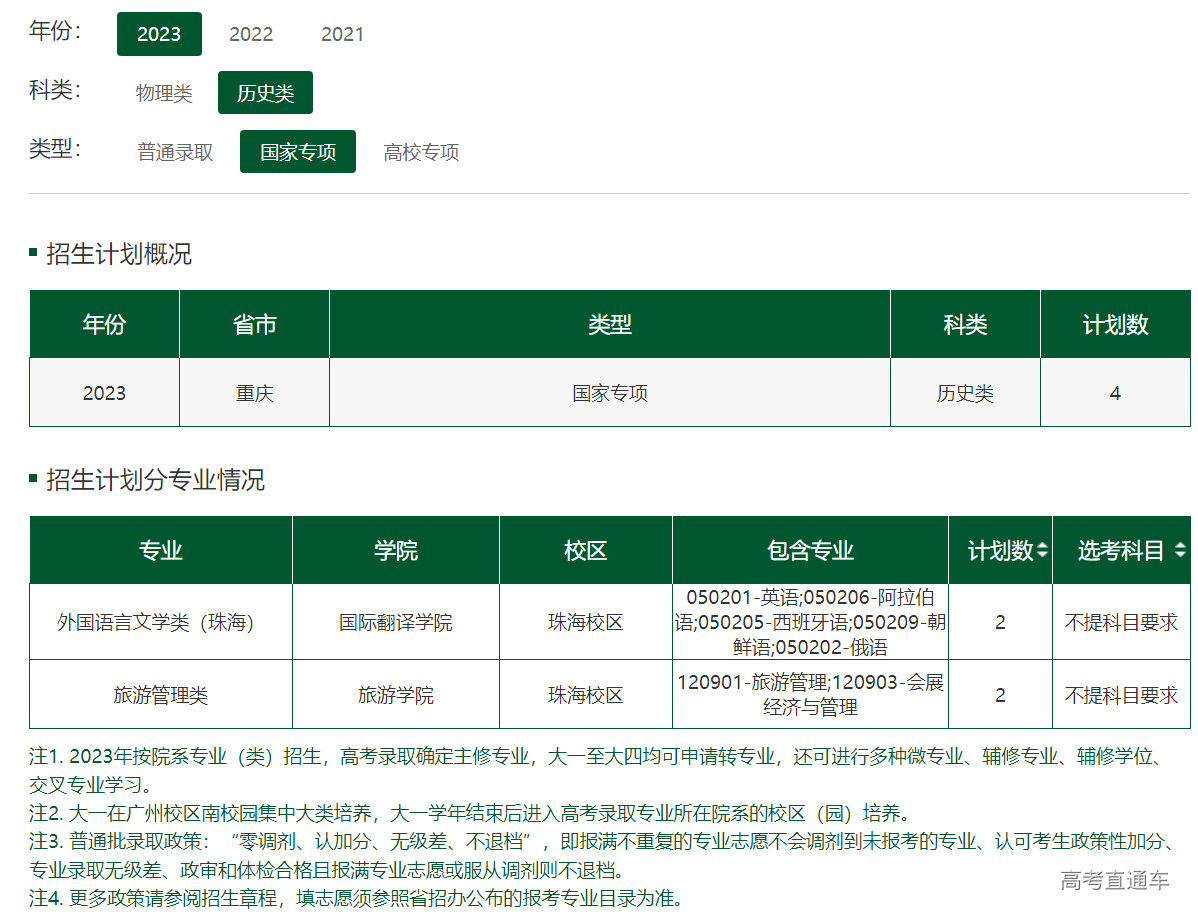1198x920 pixels.
Task: Open the 外国语言文学类（珠海）major row
Action: [x=160, y=622]
